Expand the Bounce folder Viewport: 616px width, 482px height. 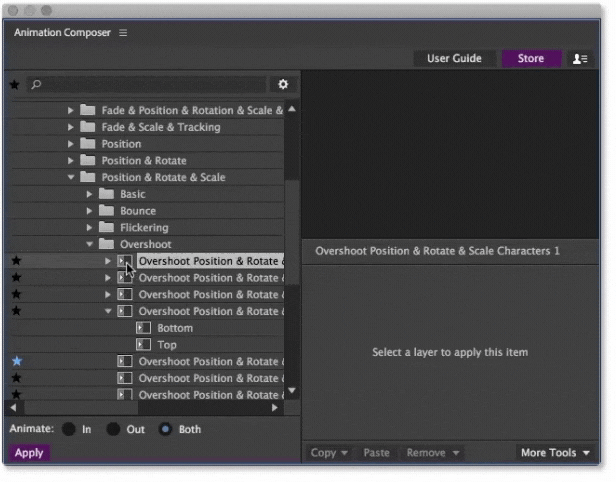90,211
